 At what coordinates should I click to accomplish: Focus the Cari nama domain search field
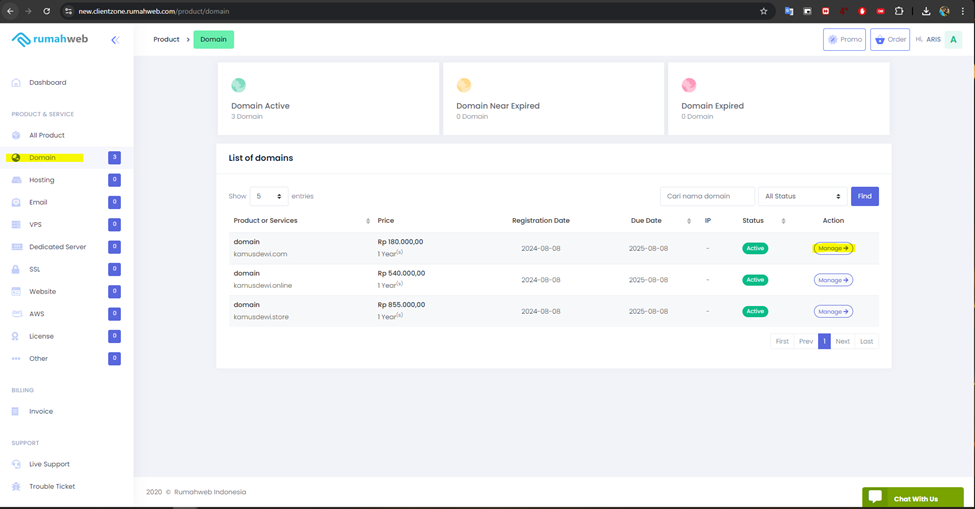click(707, 196)
